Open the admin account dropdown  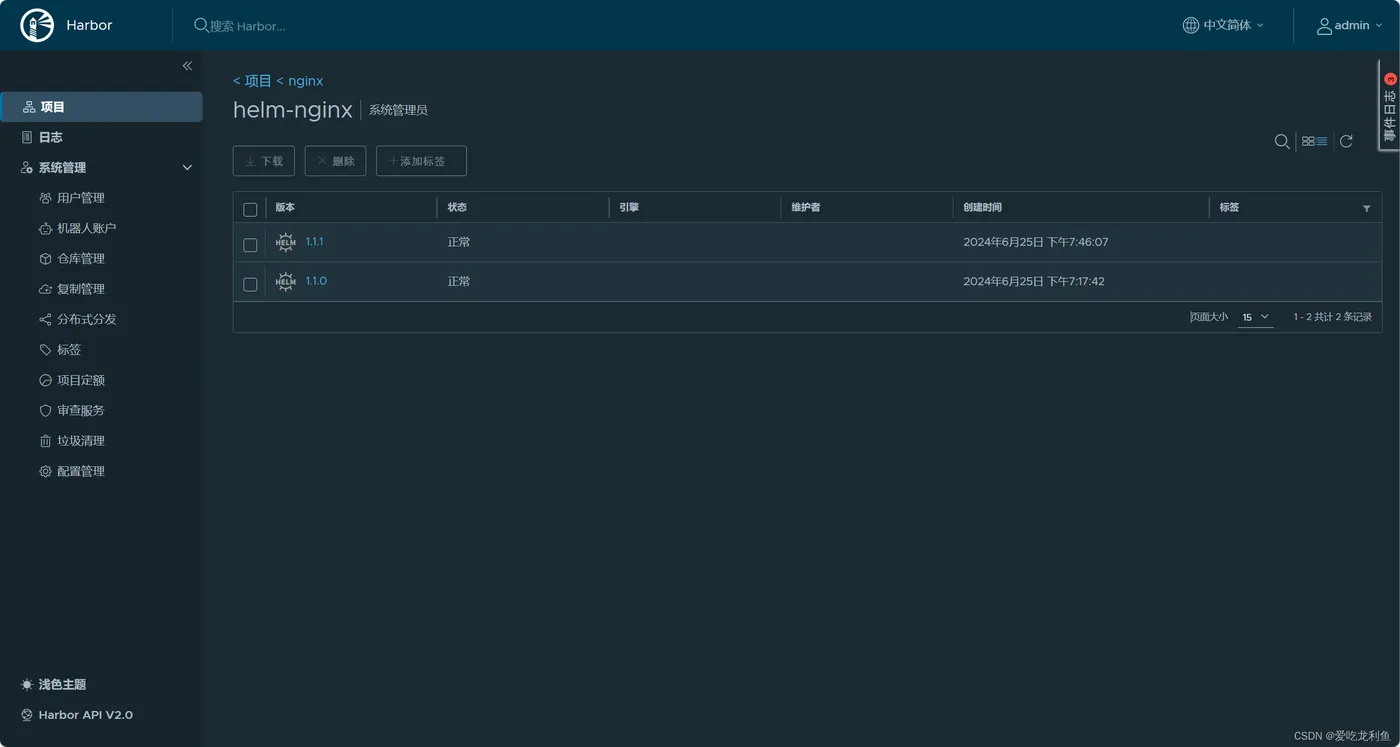point(1350,25)
